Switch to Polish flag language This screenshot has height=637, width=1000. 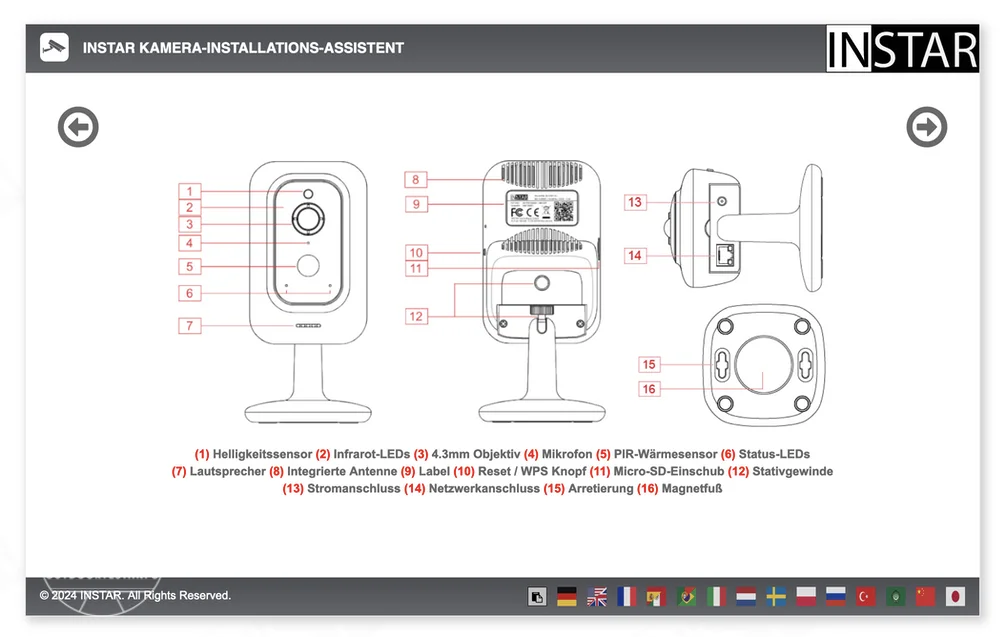click(806, 597)
